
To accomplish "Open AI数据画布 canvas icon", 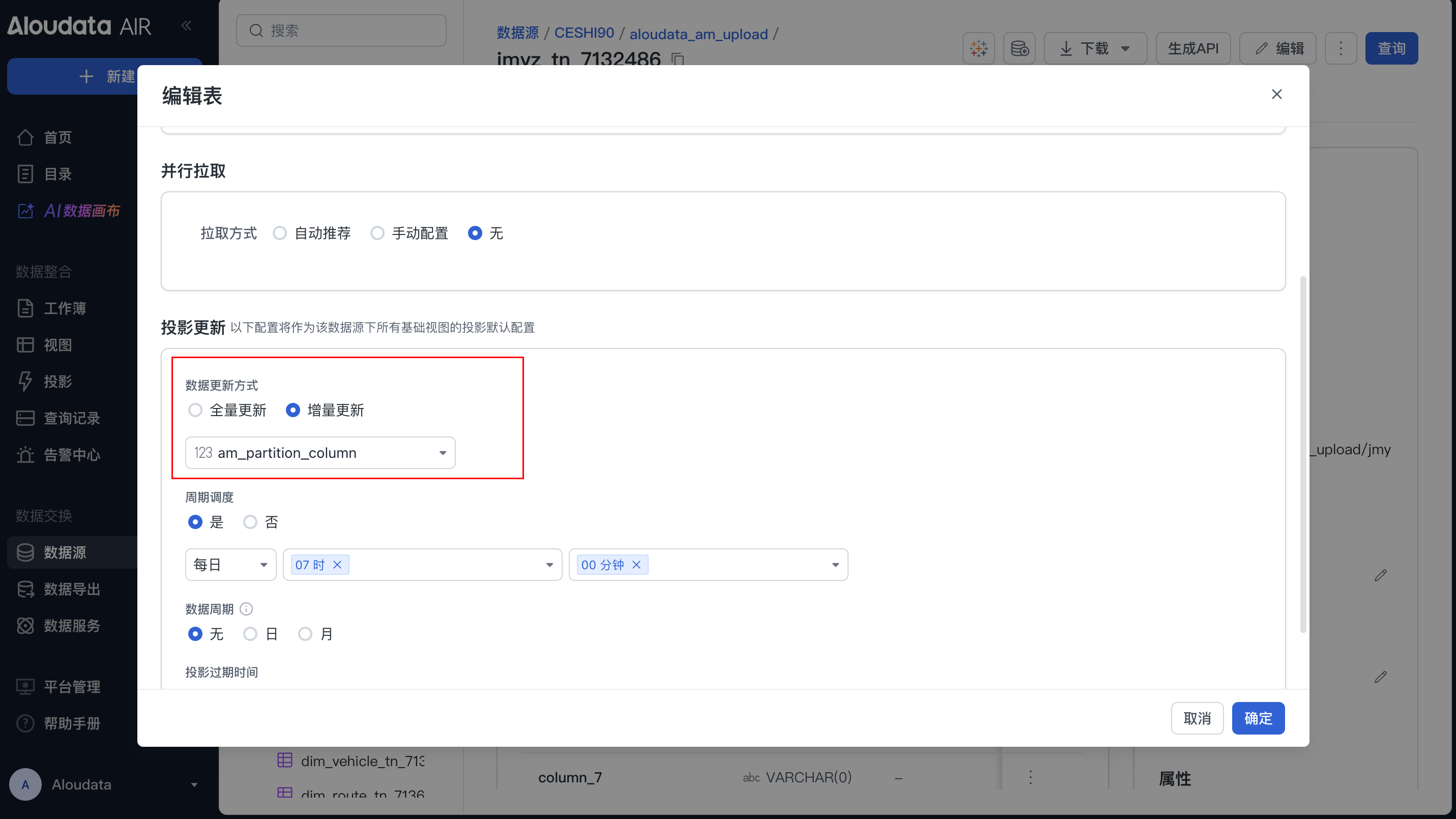I will (x=25, y=211).
